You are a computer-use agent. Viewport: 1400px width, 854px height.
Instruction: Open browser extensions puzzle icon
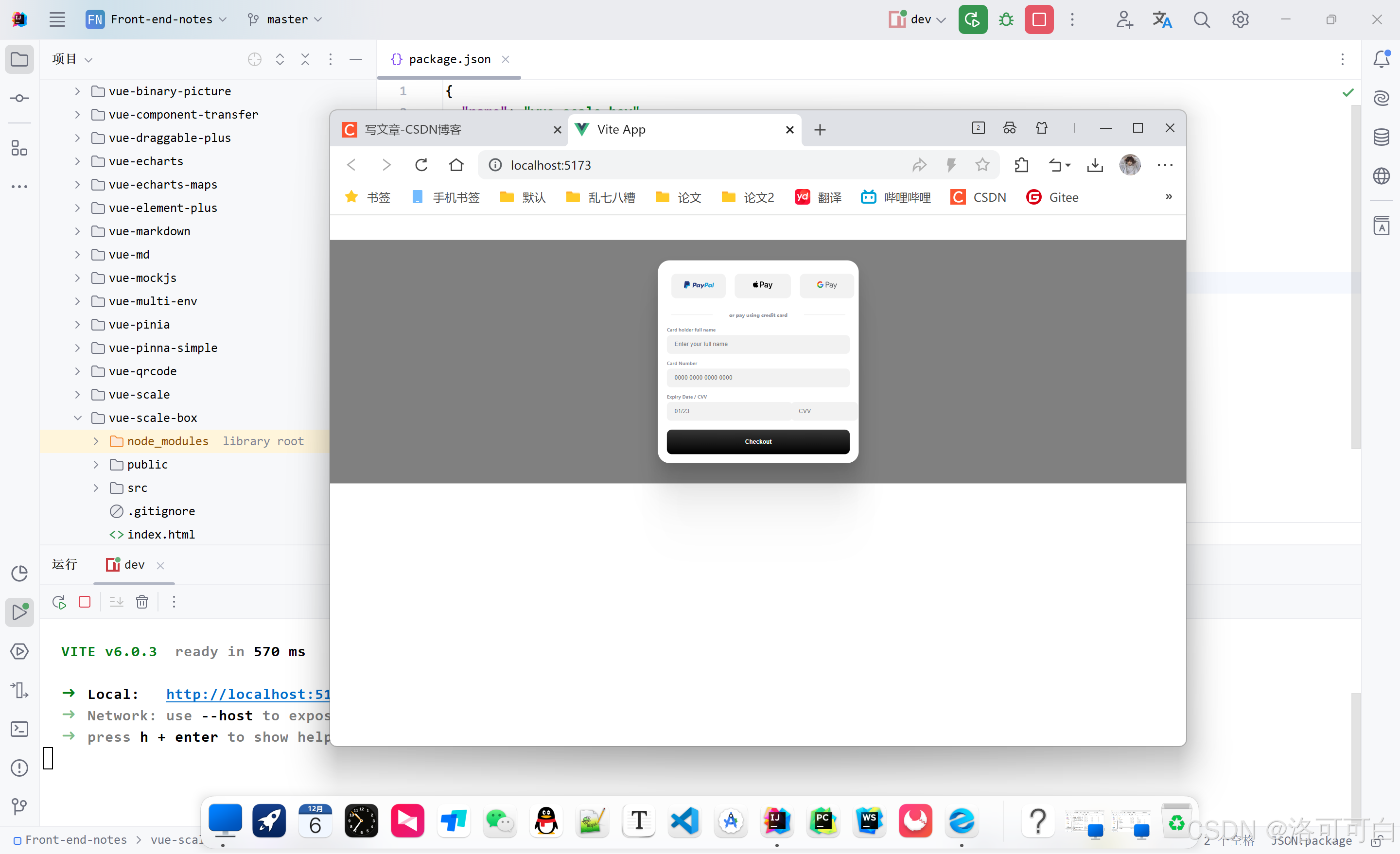click(x=1021, y=165)
